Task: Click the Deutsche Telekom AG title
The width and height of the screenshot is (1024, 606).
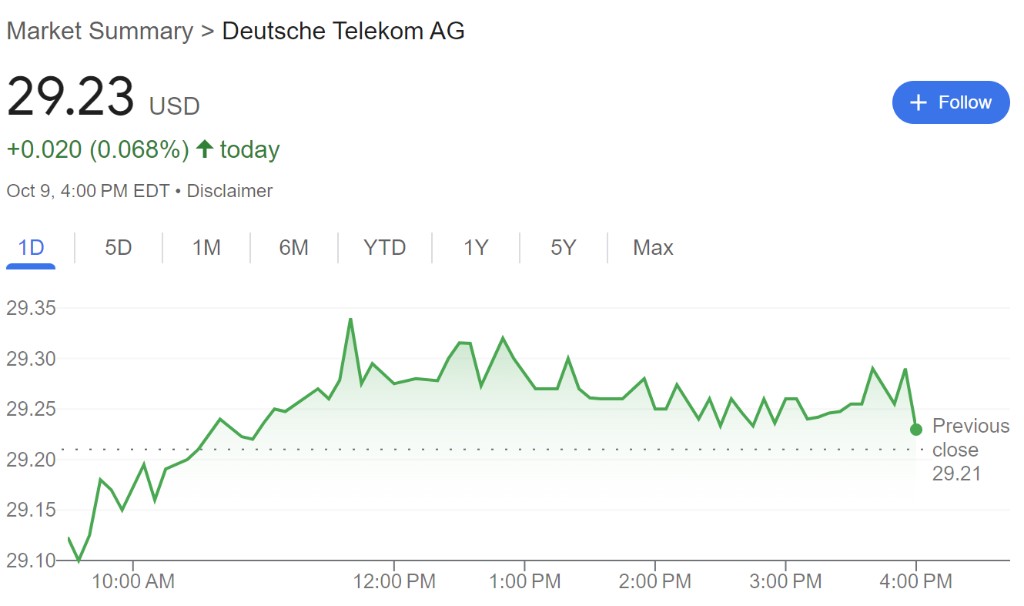Action: (343, 31)
